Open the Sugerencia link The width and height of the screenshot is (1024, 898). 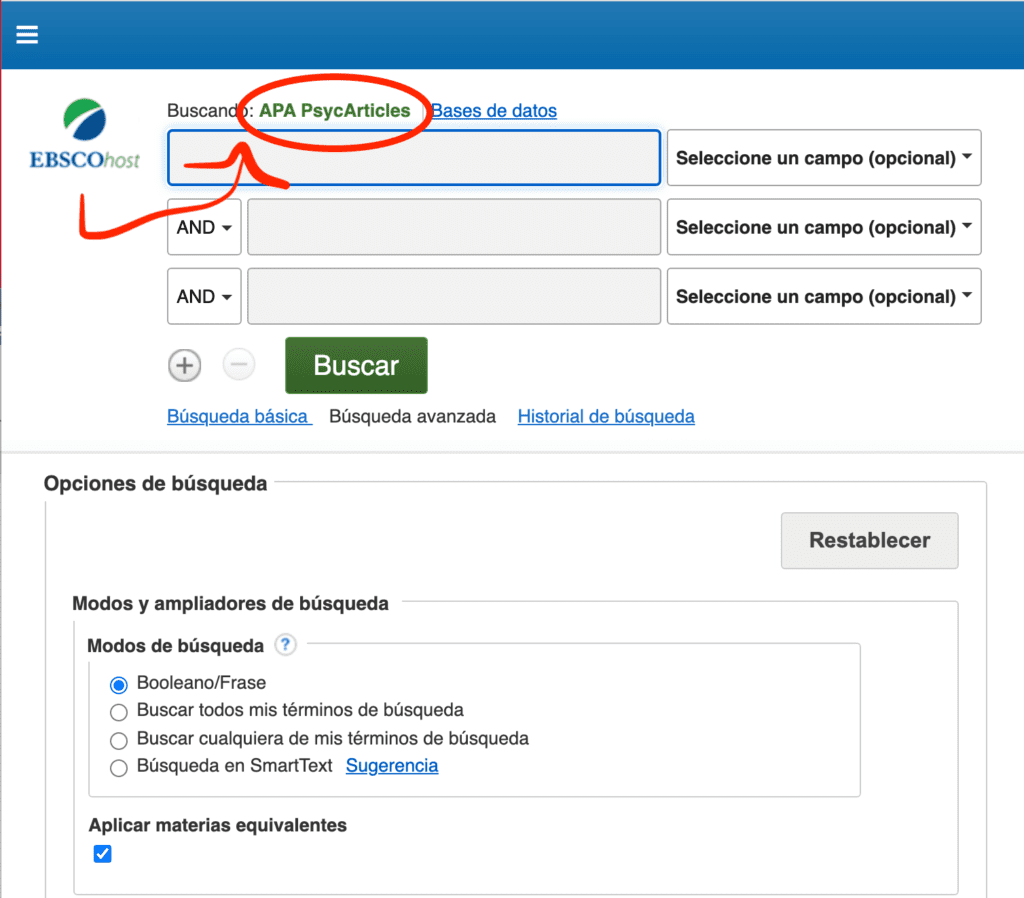point(392,765)
